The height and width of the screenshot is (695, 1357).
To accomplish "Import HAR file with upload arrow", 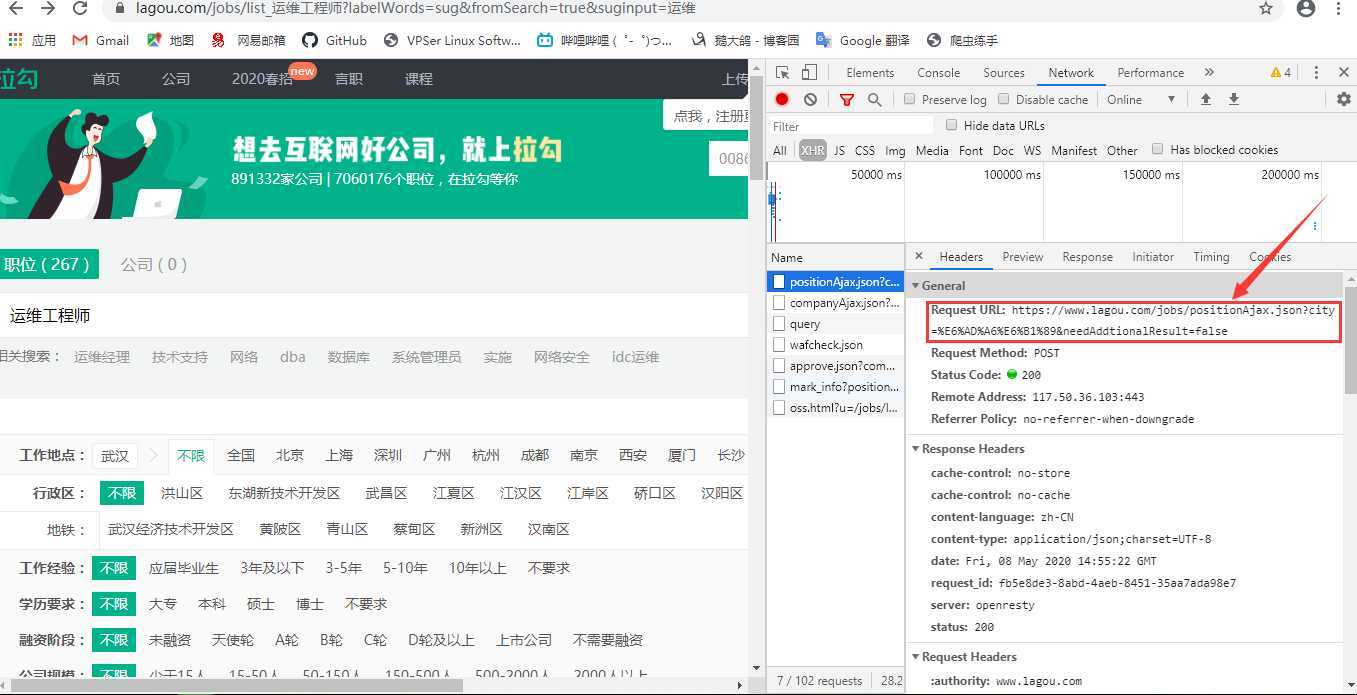I will 1206,99.
